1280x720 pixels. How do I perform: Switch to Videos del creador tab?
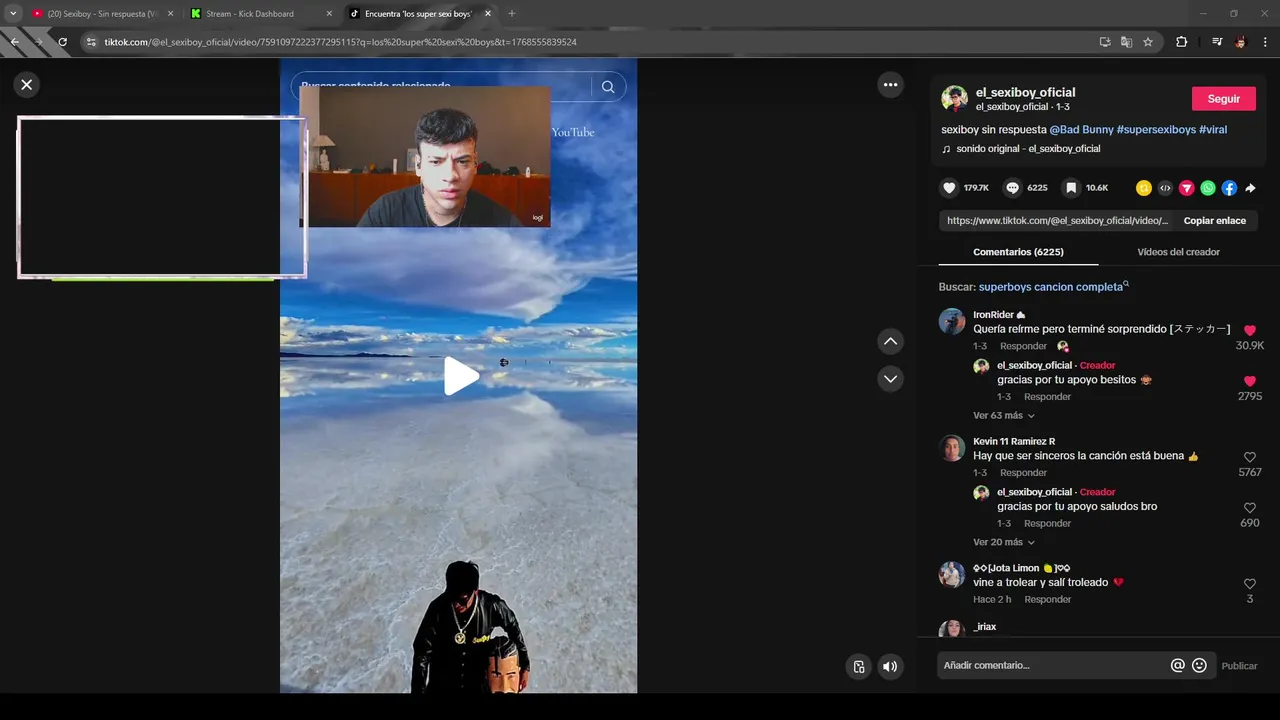pos(1178,252)
